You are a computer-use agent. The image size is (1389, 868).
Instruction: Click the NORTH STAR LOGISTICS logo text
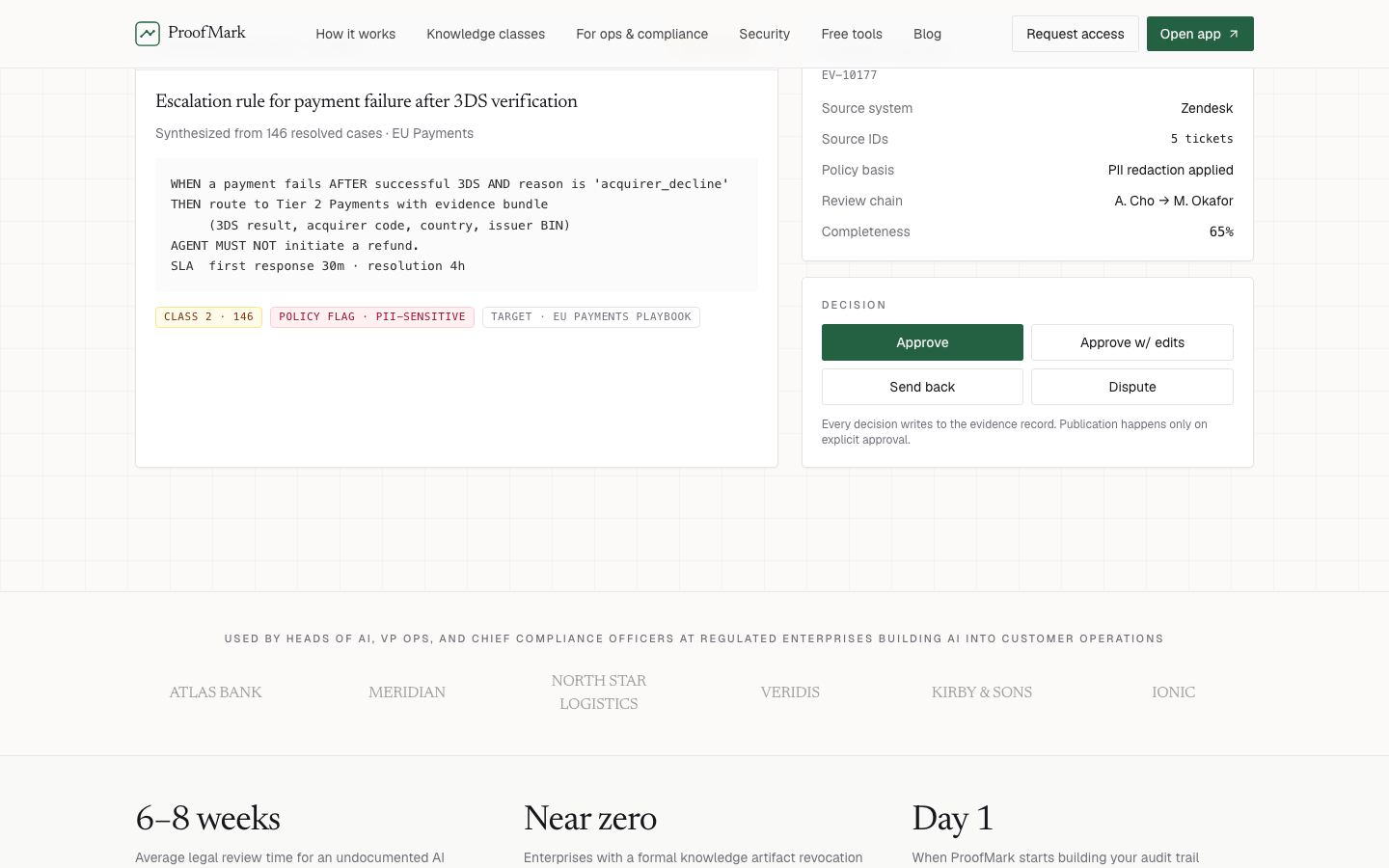598,692
